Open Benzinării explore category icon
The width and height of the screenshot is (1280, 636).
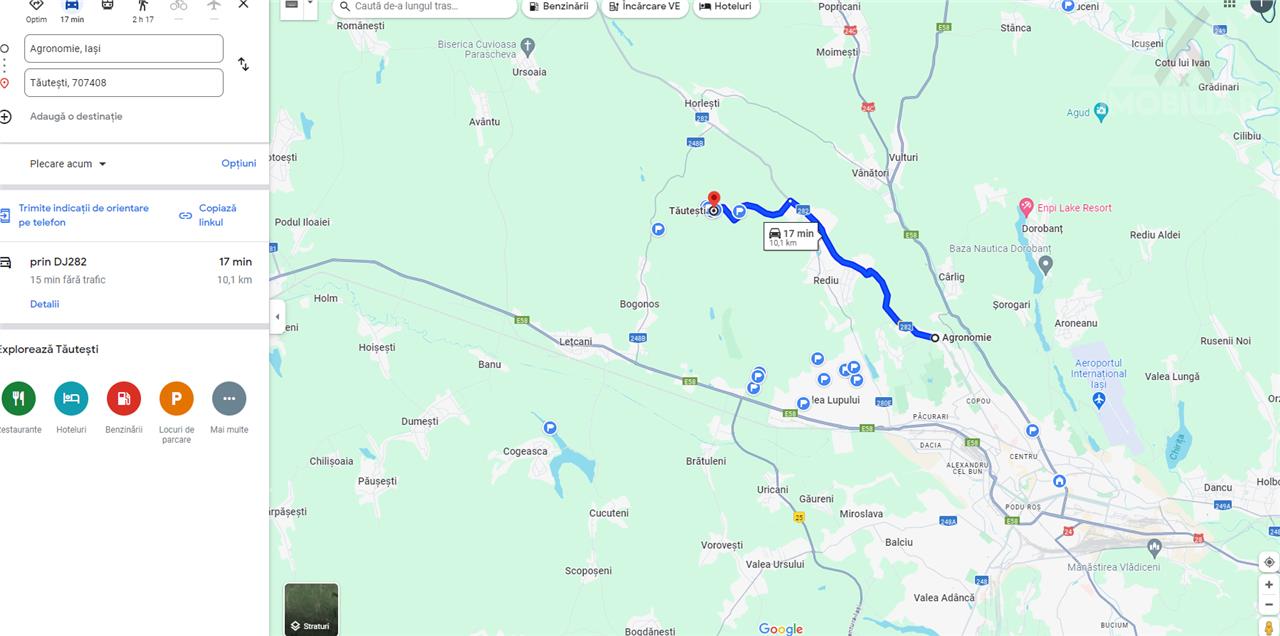124,398
